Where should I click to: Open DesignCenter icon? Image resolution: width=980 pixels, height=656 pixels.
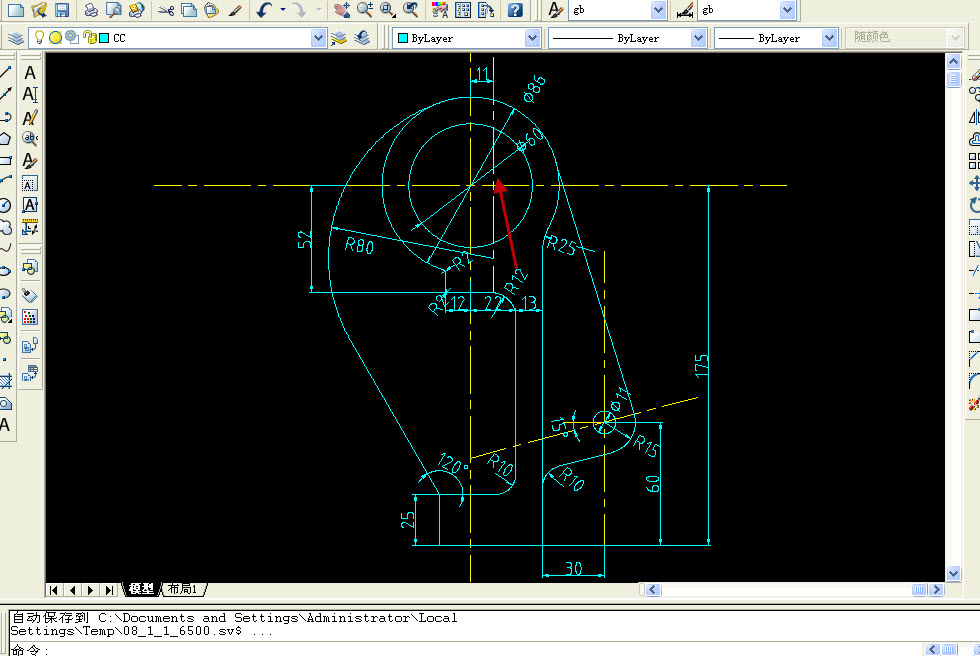[463, 10]
